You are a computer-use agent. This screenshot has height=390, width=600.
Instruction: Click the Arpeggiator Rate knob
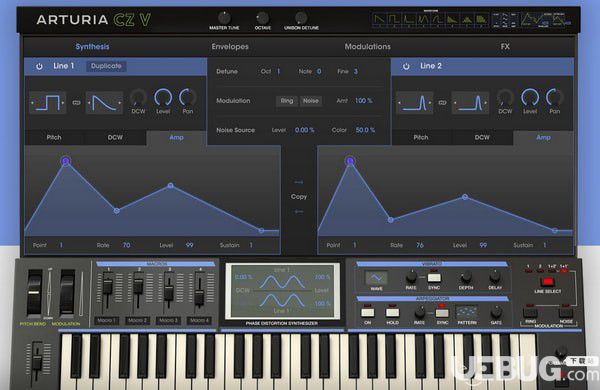(419, 312)
